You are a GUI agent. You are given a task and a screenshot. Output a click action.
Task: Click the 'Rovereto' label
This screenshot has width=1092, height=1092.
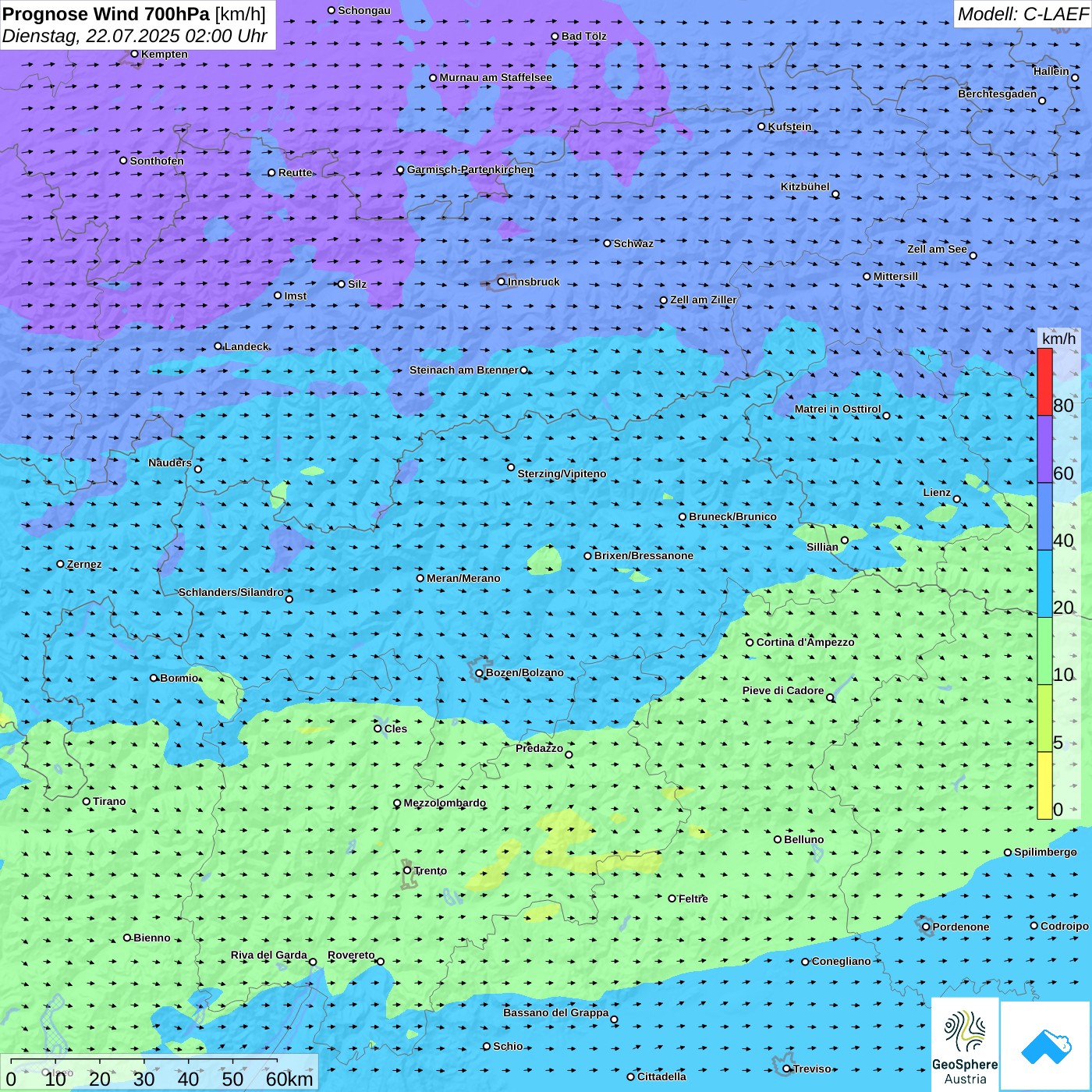point(351,955)
